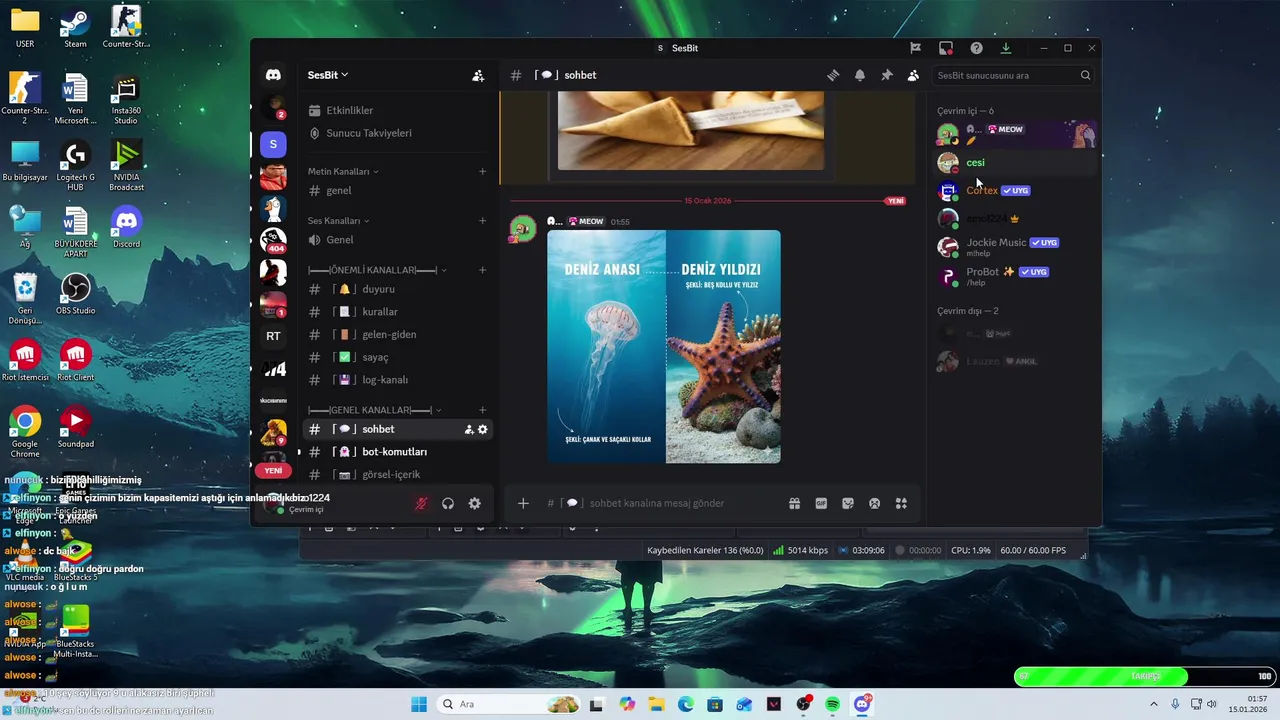
Task: Select the sayaç channel
Action: pos(398,357)
